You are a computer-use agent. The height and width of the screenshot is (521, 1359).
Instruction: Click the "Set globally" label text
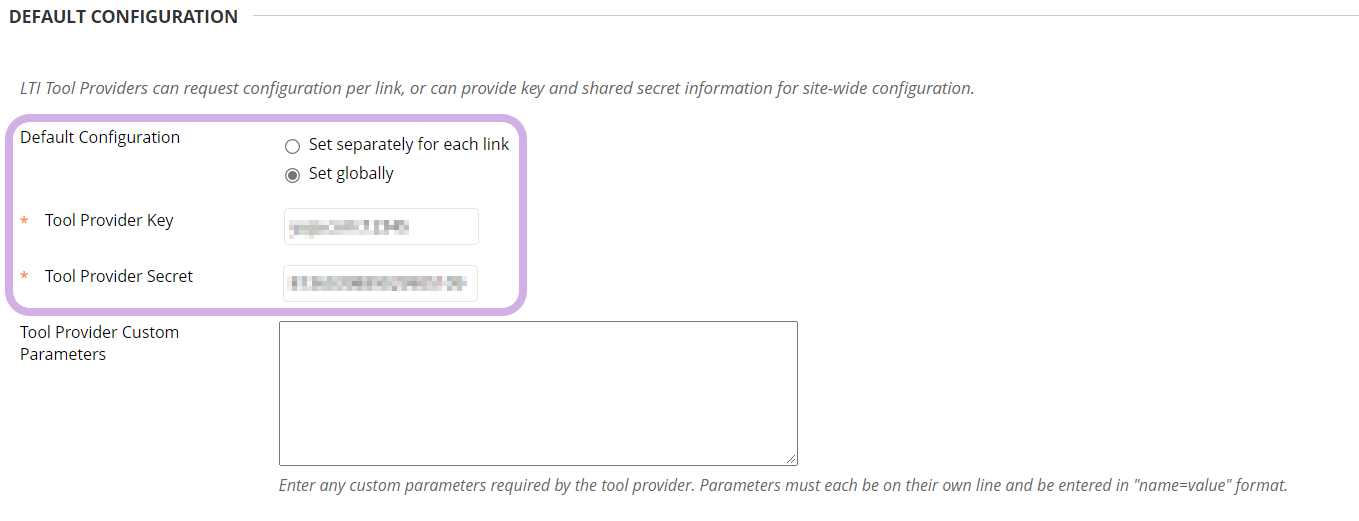351,174
